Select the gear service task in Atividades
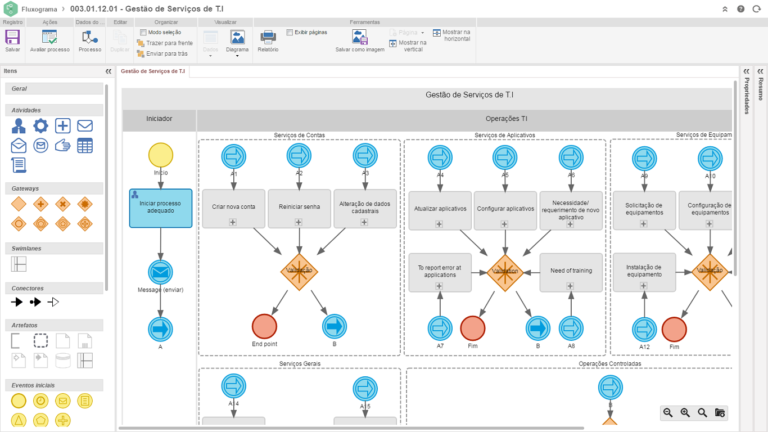 pyautogui.click(x=41, y=126)
